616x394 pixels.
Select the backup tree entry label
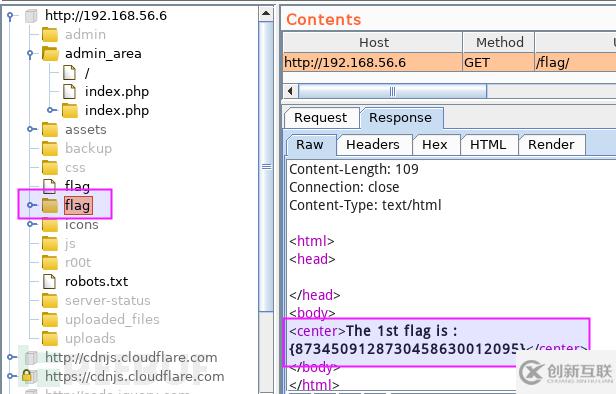[x=88, y=149]
